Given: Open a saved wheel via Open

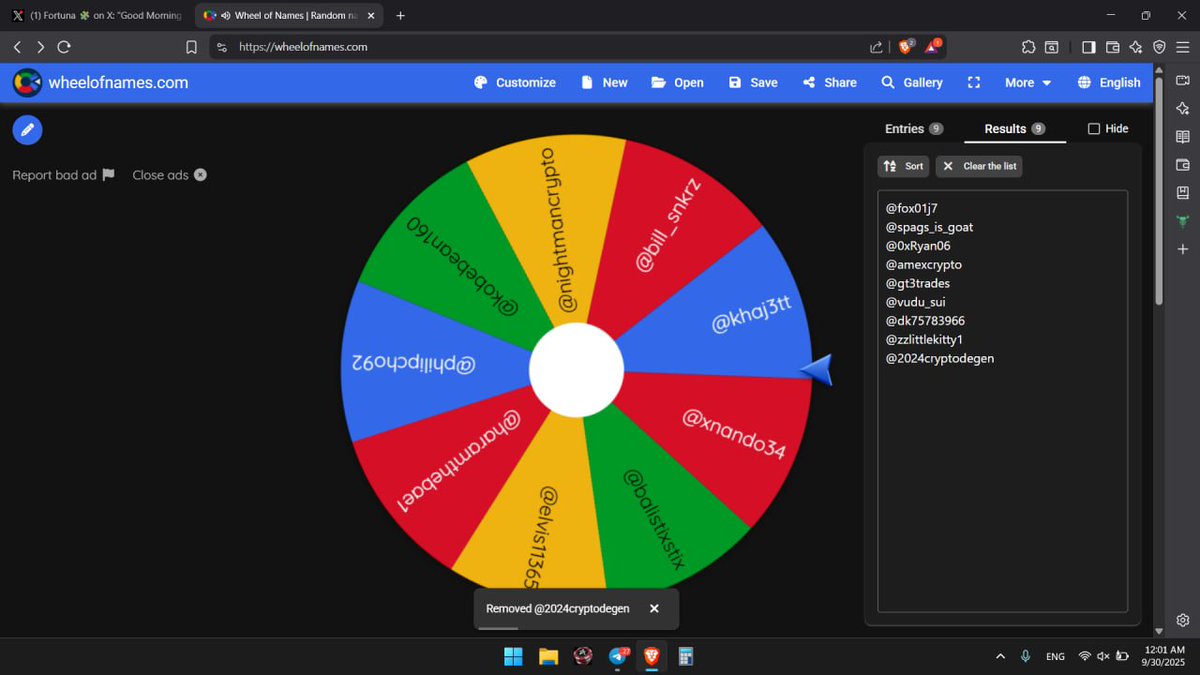Looking at the screenshot, I should pos(677,83).
